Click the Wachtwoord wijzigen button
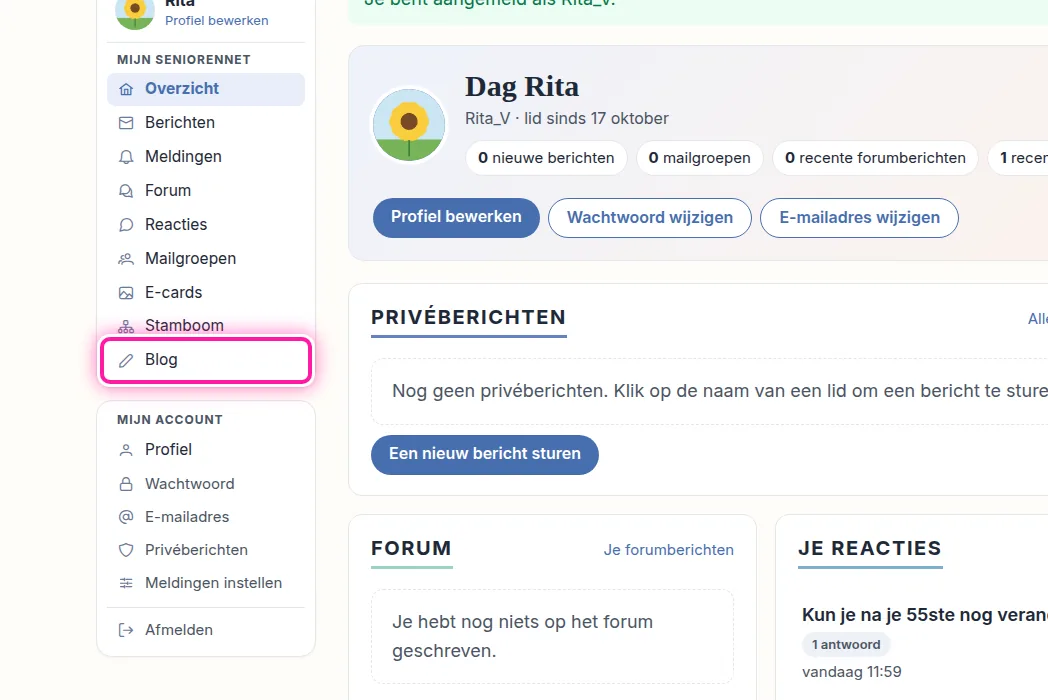Screen dimensions: 1048x700 pyautogui.click(x=650, y=217)
